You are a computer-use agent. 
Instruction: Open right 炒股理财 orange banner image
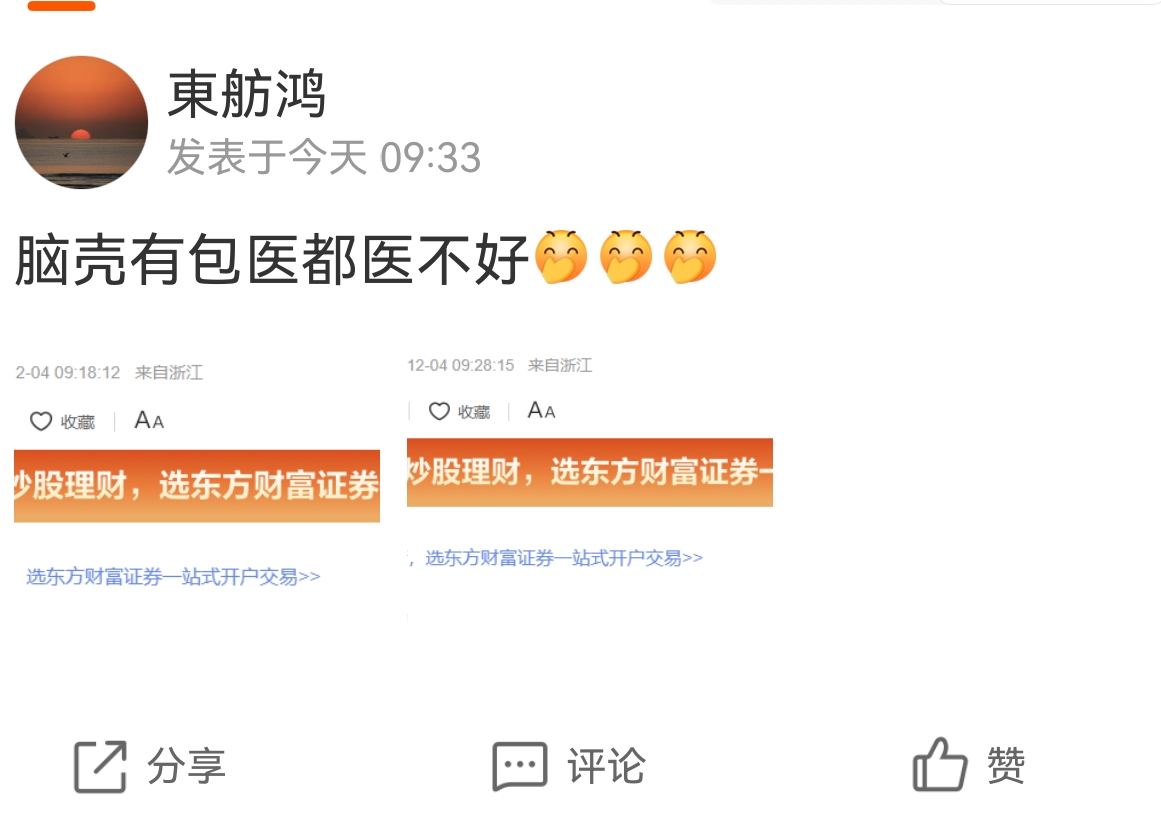point(590,472)
